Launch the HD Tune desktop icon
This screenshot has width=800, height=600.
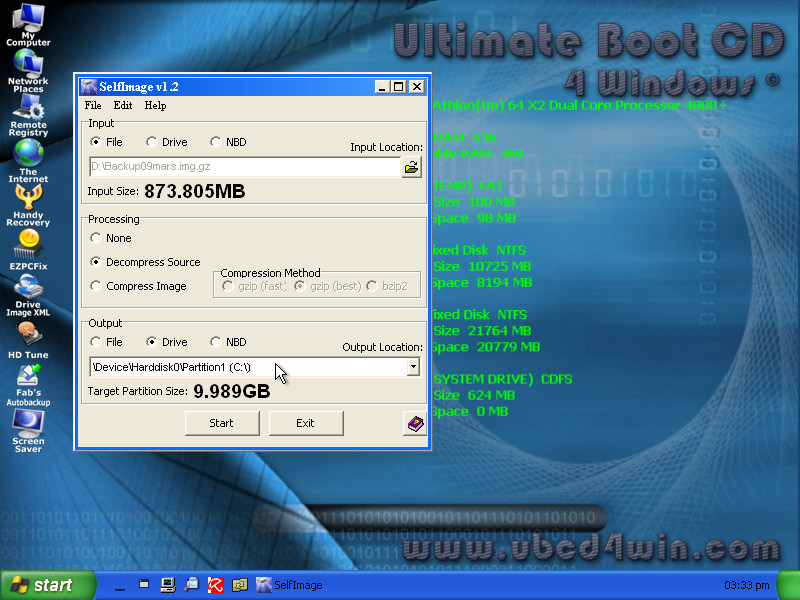pos(28,340)
